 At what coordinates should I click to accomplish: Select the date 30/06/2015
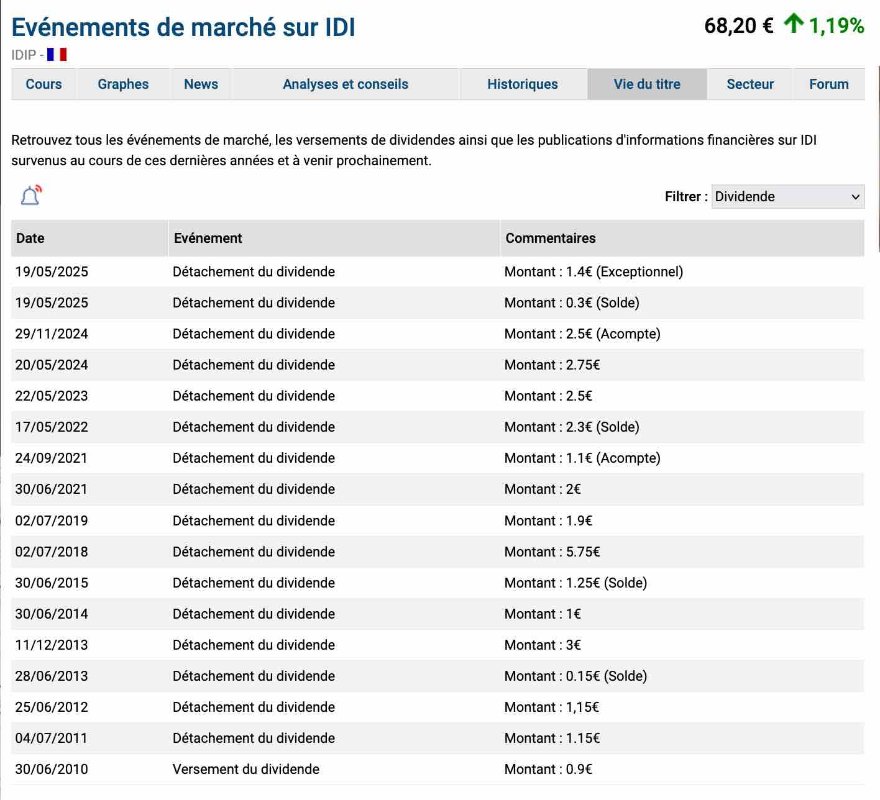tap(52, 583)
